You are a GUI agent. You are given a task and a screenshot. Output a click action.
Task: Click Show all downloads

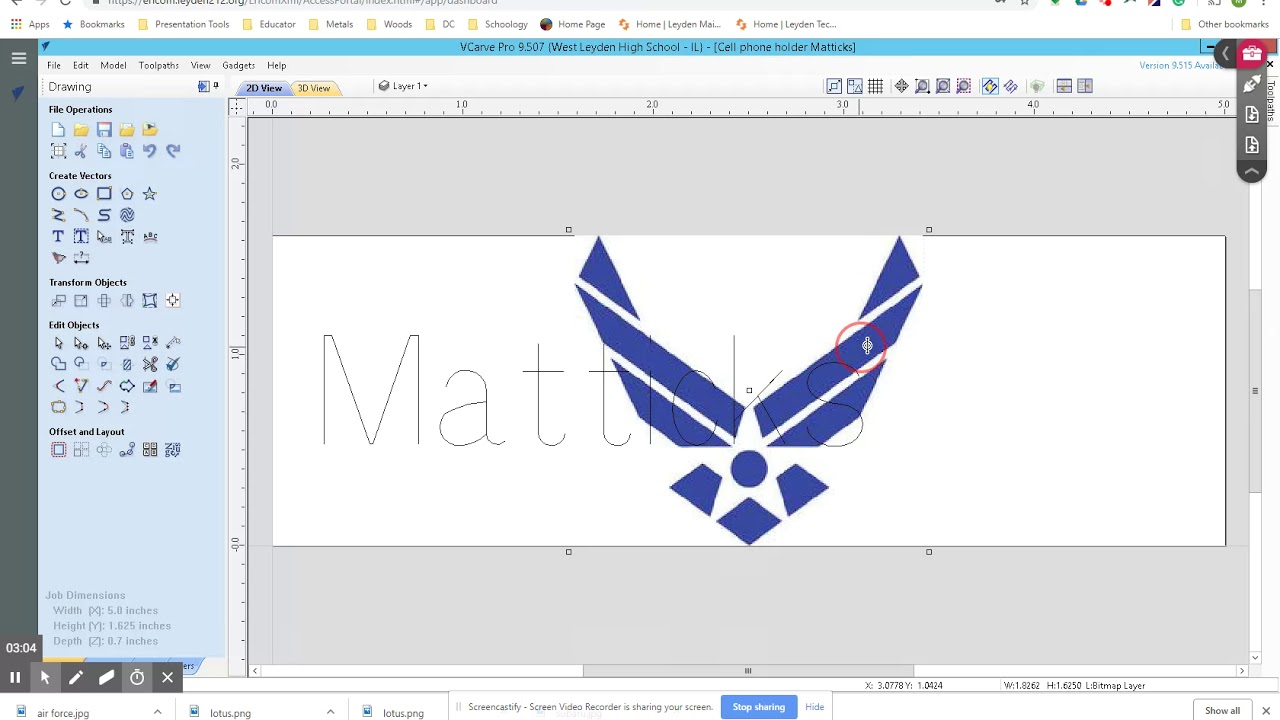coord(1222,711)
